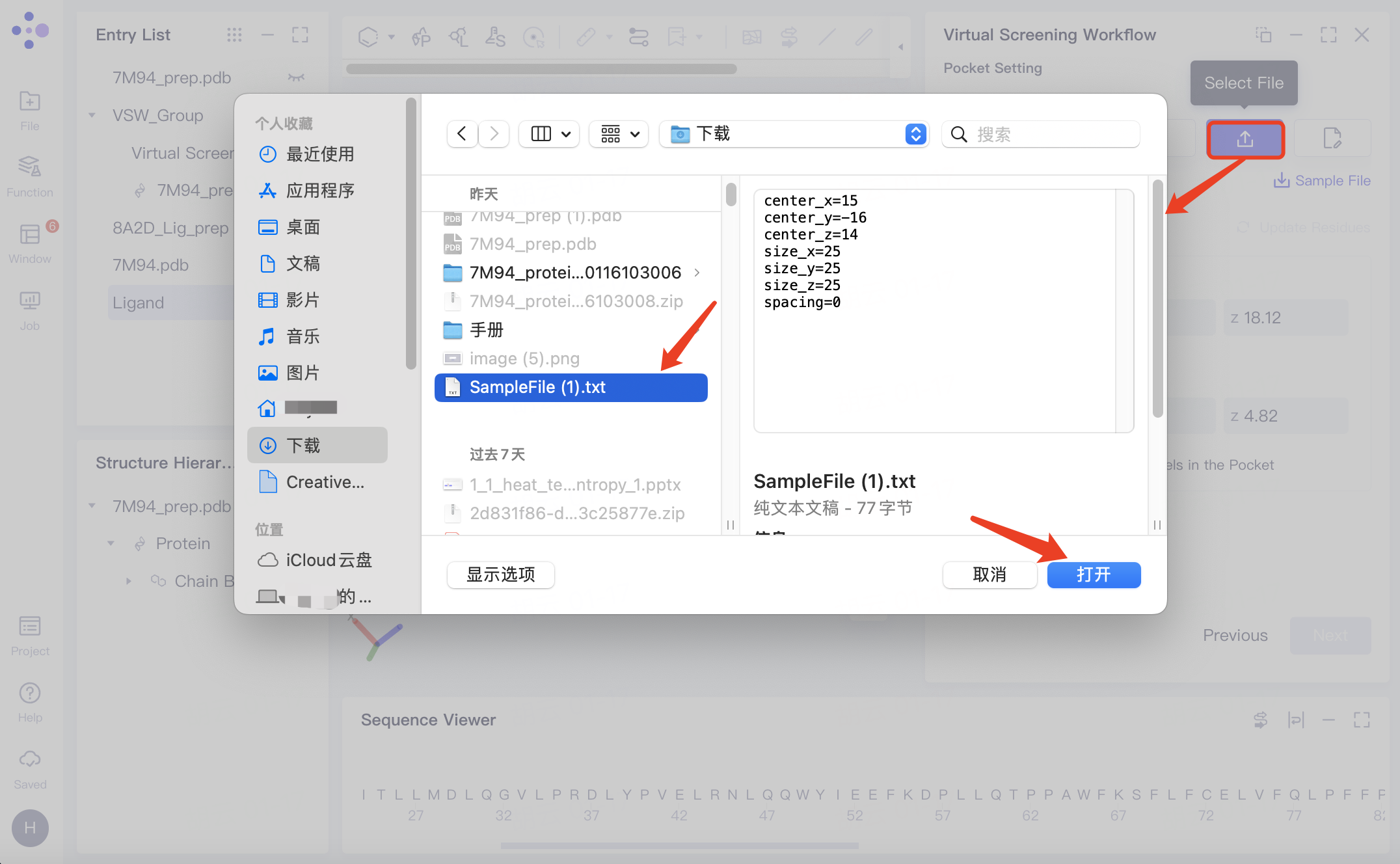
Task: Open the Function panel icon
Action: [x=29, y=166]
